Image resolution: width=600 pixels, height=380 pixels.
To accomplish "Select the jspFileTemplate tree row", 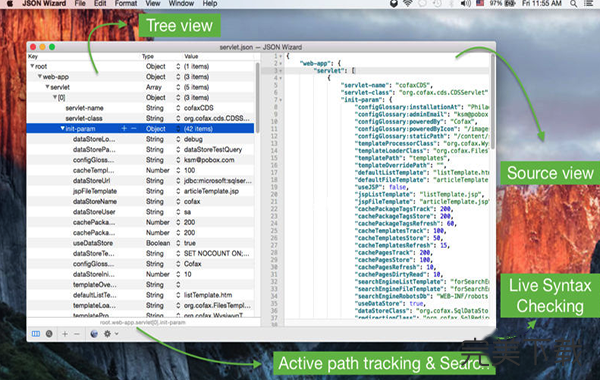I will (140, 191).
